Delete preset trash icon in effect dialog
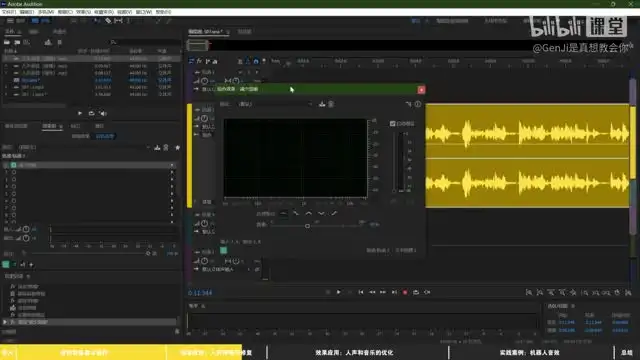The height and width of the screenshot is (360, 640). tap(331, 104)
